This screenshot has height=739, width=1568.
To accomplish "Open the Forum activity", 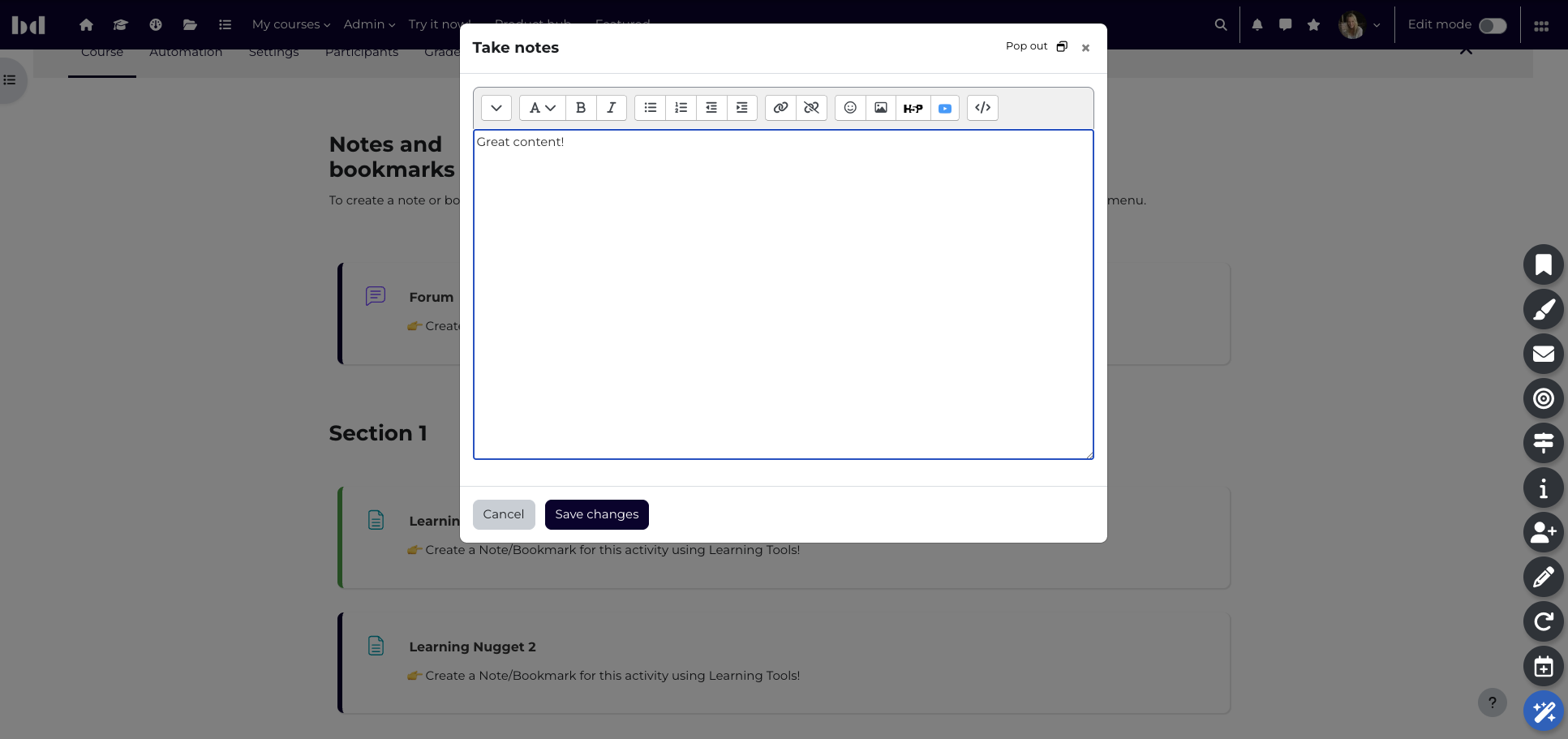I will click(432, 297).
